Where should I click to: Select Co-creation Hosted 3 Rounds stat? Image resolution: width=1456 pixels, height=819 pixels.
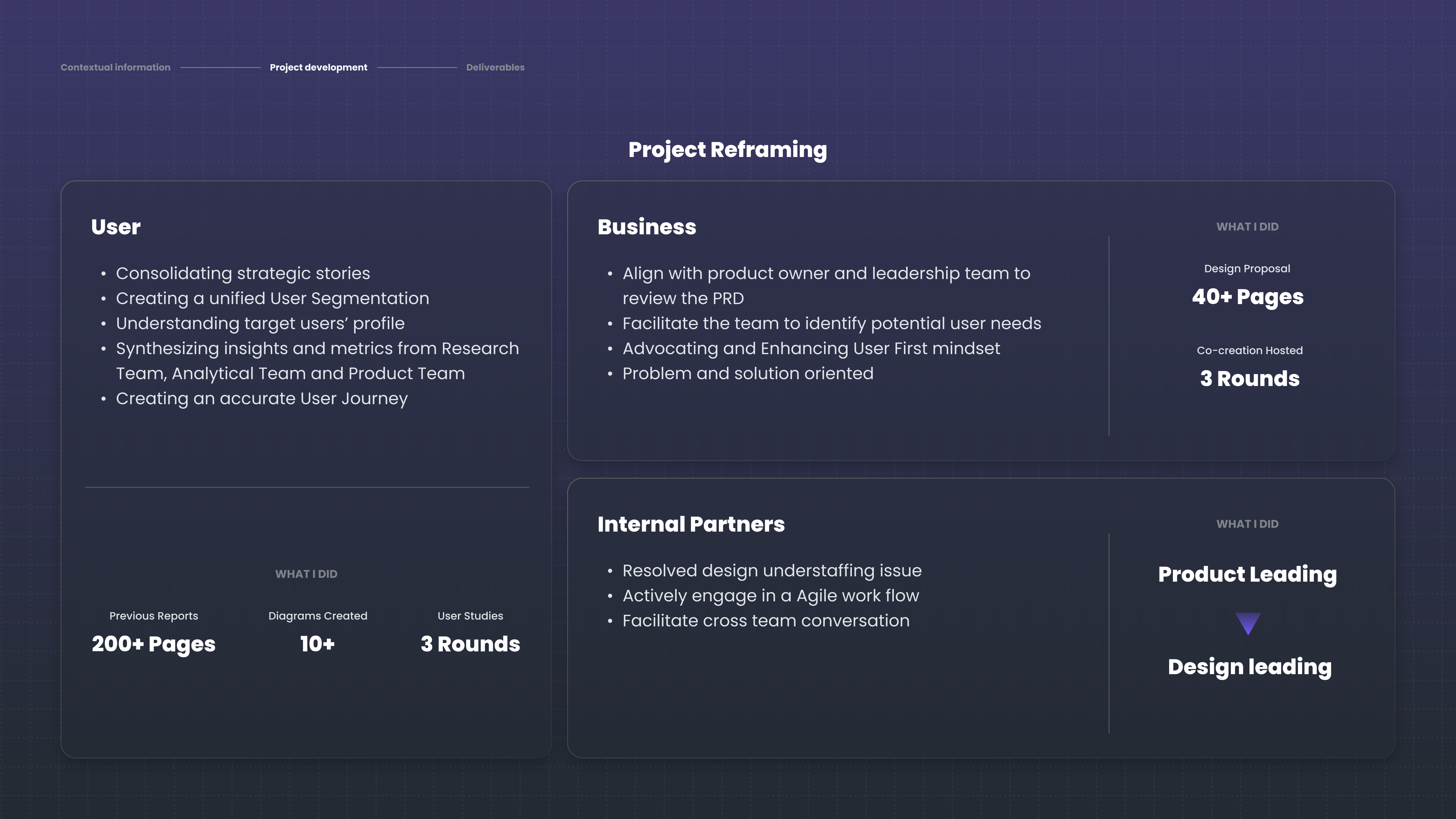tap(1250, 378)
